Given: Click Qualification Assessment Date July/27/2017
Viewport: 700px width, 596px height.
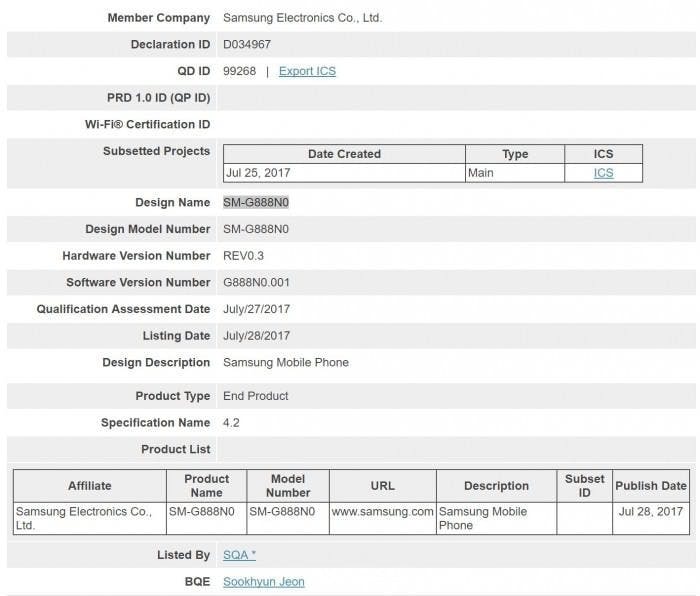Looking at the screenshot, I should pyautogui.click(x=256, y=309).
